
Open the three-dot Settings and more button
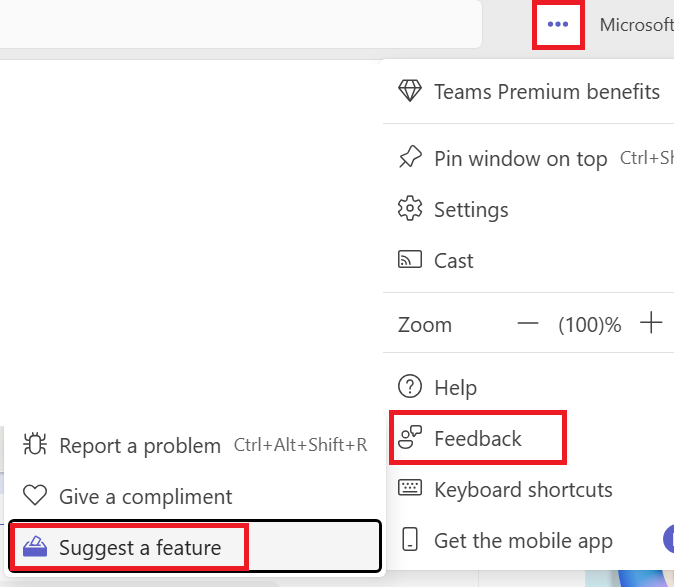point(558,24)
